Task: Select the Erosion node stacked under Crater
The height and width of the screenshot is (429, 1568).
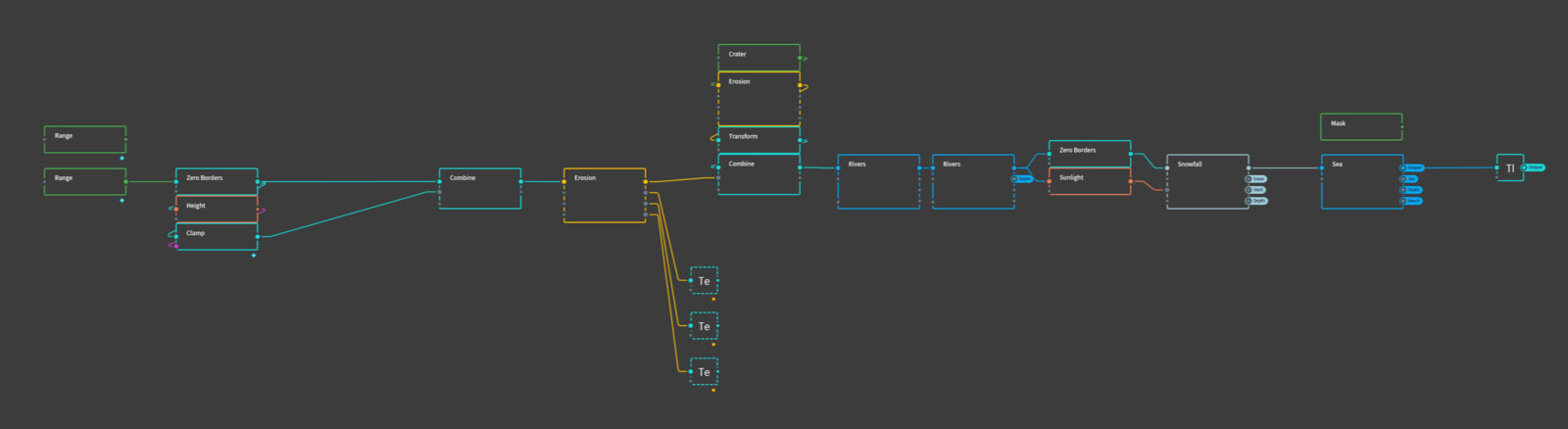Action: 759,98
